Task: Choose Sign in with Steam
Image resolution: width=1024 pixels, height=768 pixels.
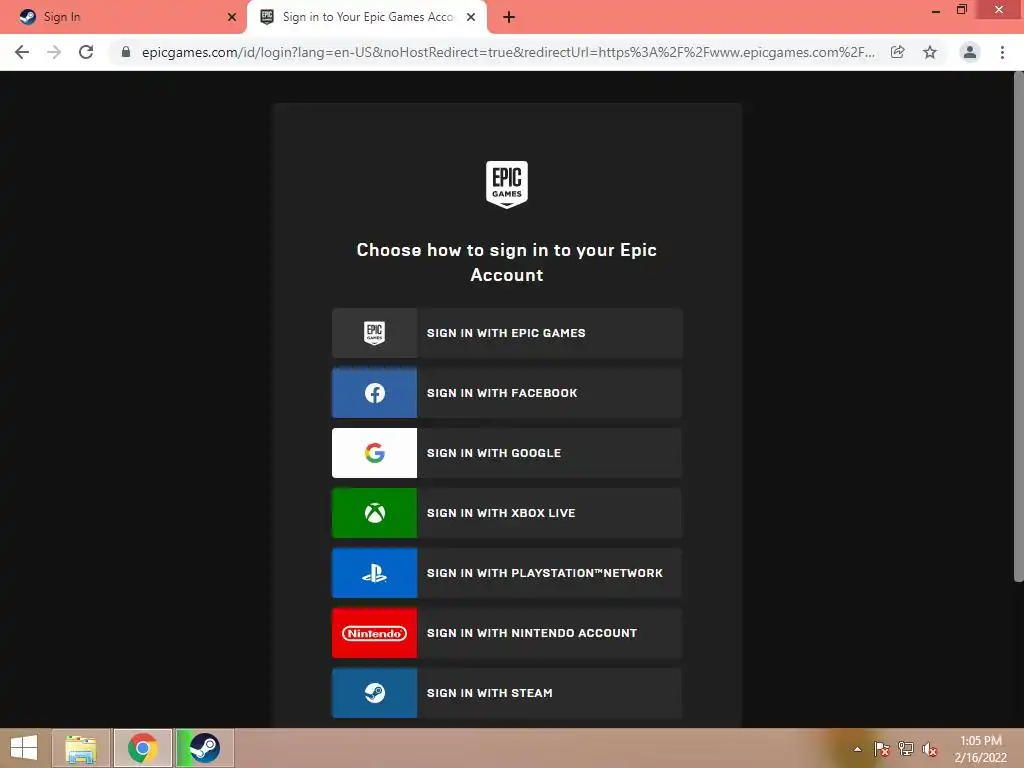Action: point(507,693)
